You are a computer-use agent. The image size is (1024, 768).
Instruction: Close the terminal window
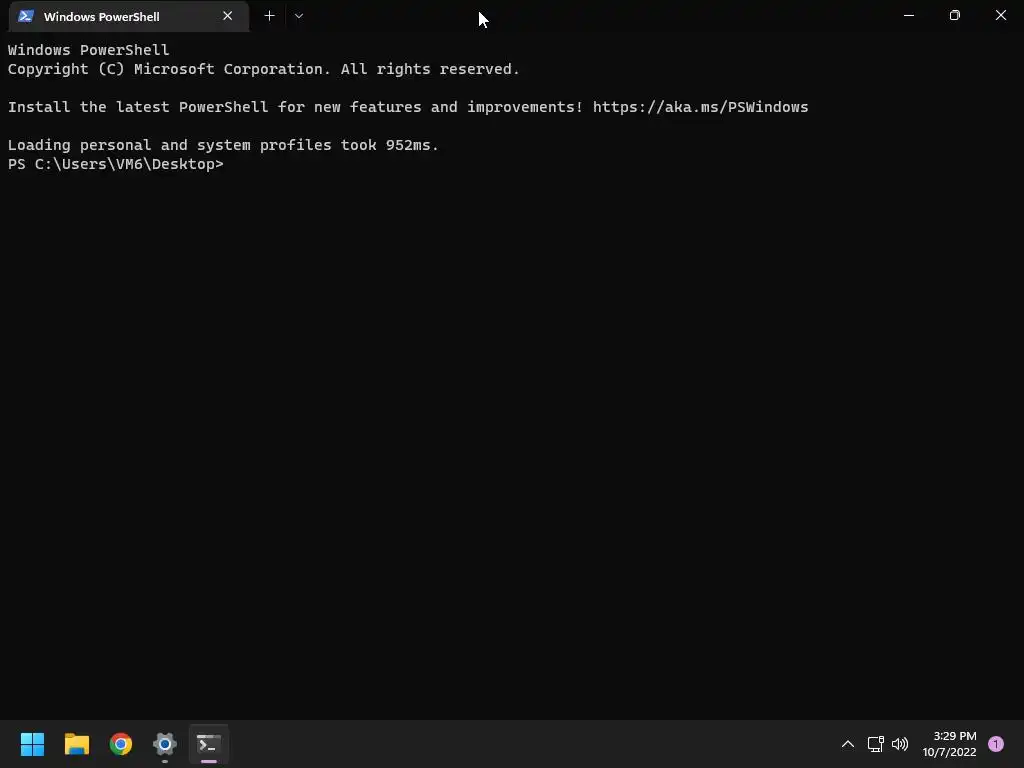pyautogui.click(x=1000, y=15)
